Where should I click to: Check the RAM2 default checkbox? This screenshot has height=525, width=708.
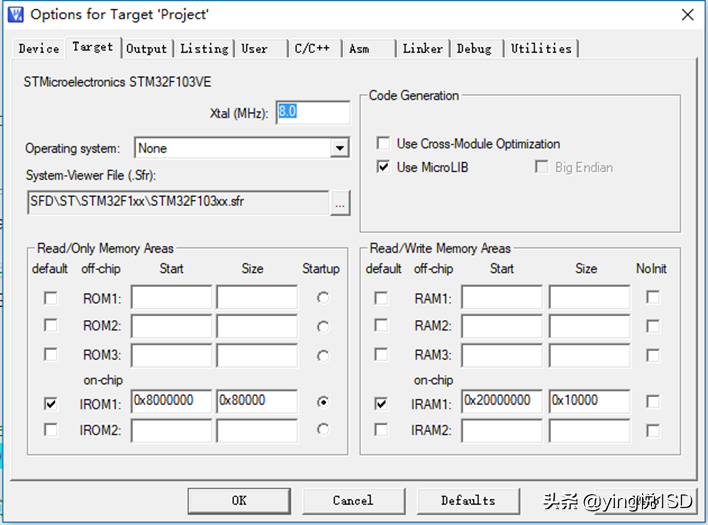tap(381, 325)
